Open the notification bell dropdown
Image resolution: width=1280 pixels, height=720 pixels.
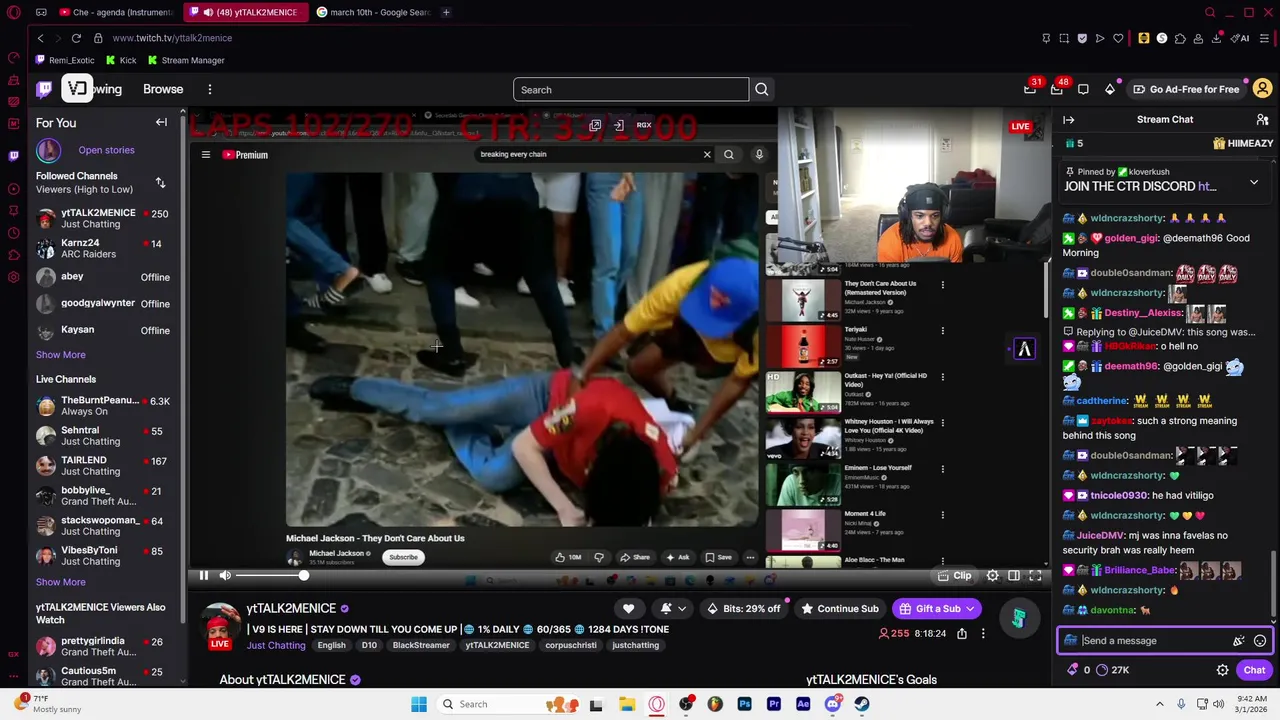point(672,608)
